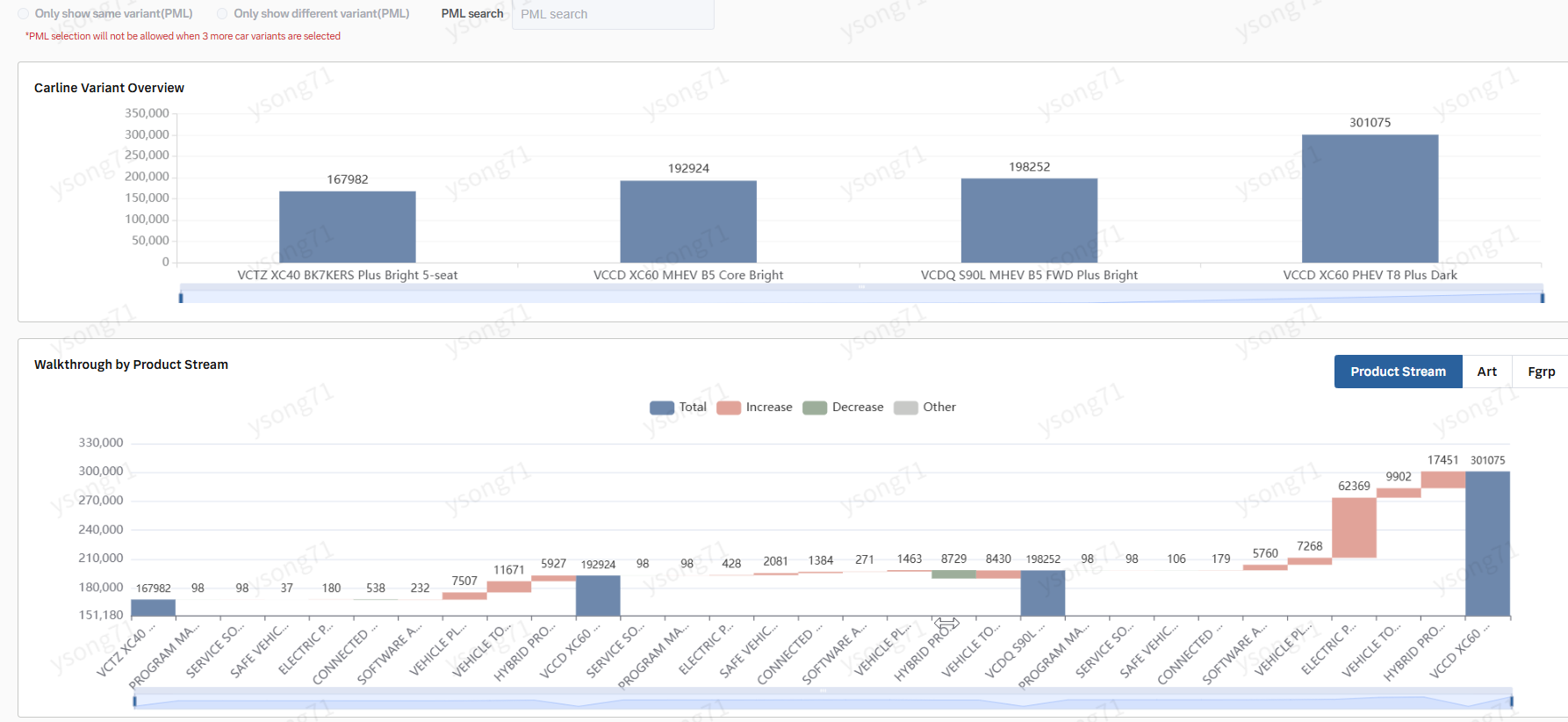Click the 'VCCD XC60 MHEV B5 Core Bright' axis label
This screenshot has width=1568, height=722.
[688, 275]
